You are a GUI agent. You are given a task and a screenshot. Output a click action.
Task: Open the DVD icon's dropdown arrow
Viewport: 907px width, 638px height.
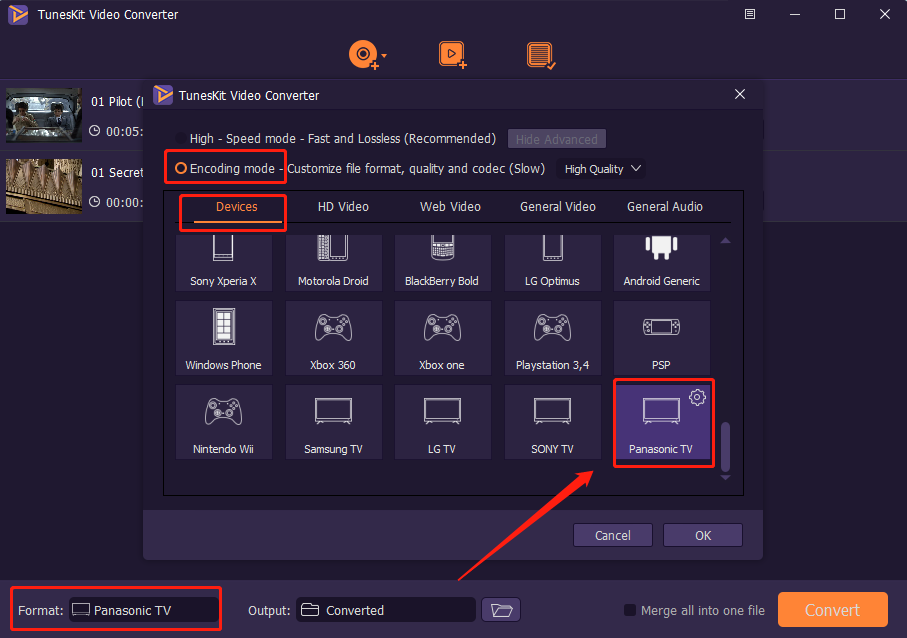pos(385,56)
